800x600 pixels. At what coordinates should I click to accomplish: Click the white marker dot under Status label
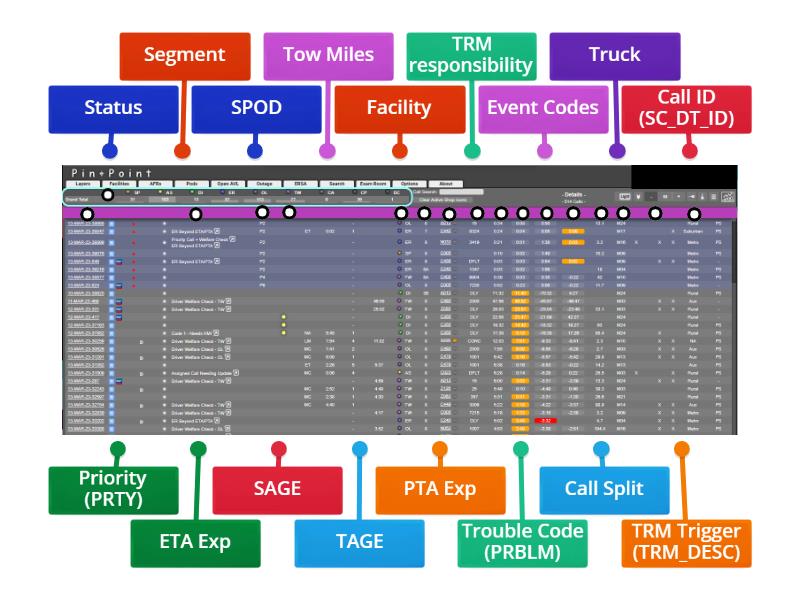click(108, 194)
